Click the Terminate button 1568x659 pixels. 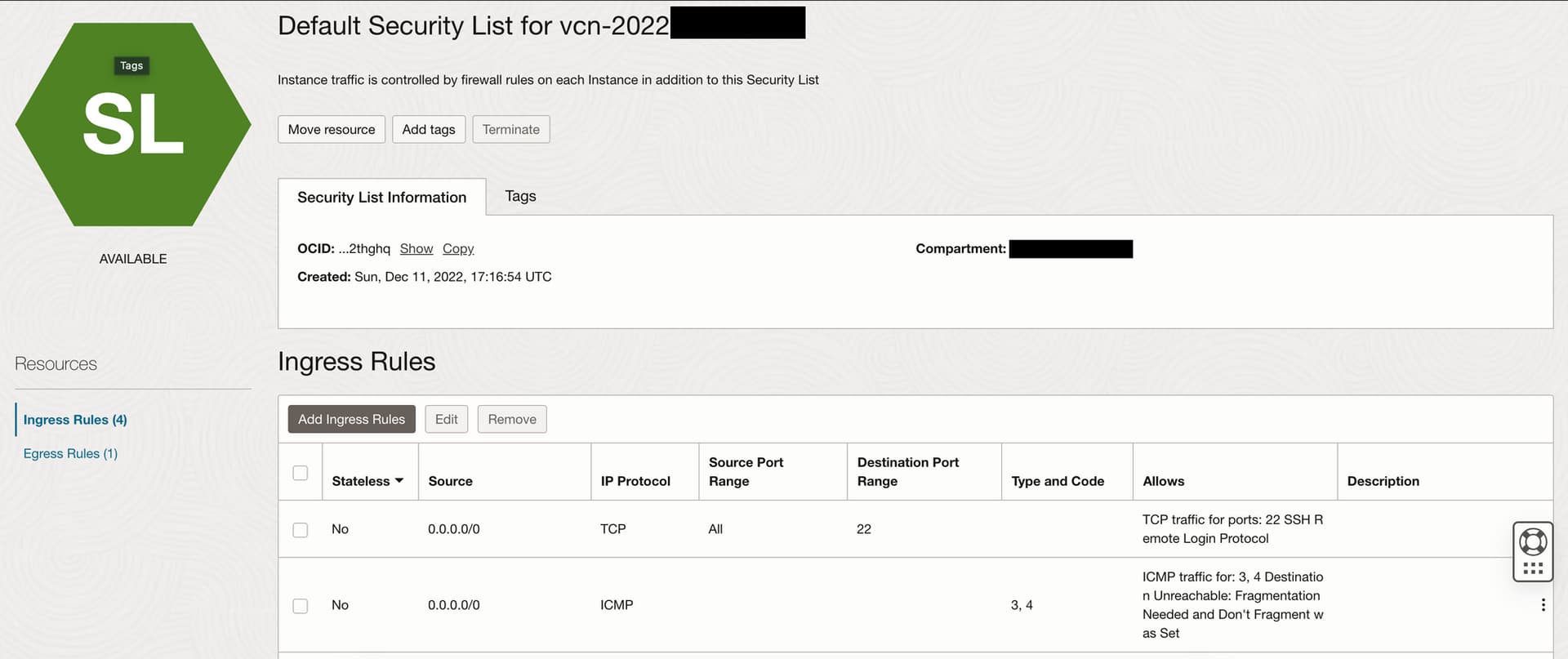[x=511, y=129]
